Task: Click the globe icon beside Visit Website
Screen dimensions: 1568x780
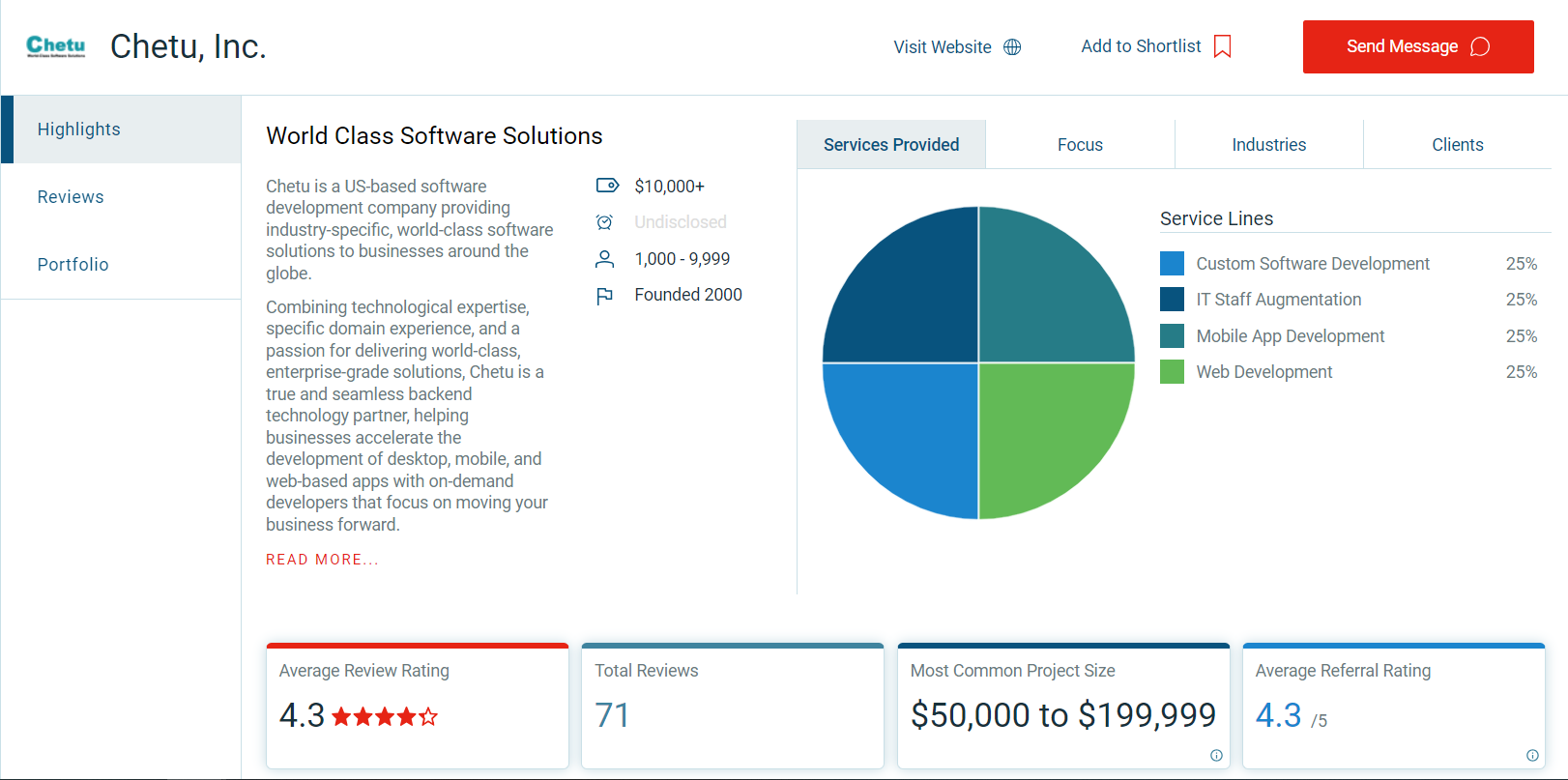Action: [x=1012, y=47]
